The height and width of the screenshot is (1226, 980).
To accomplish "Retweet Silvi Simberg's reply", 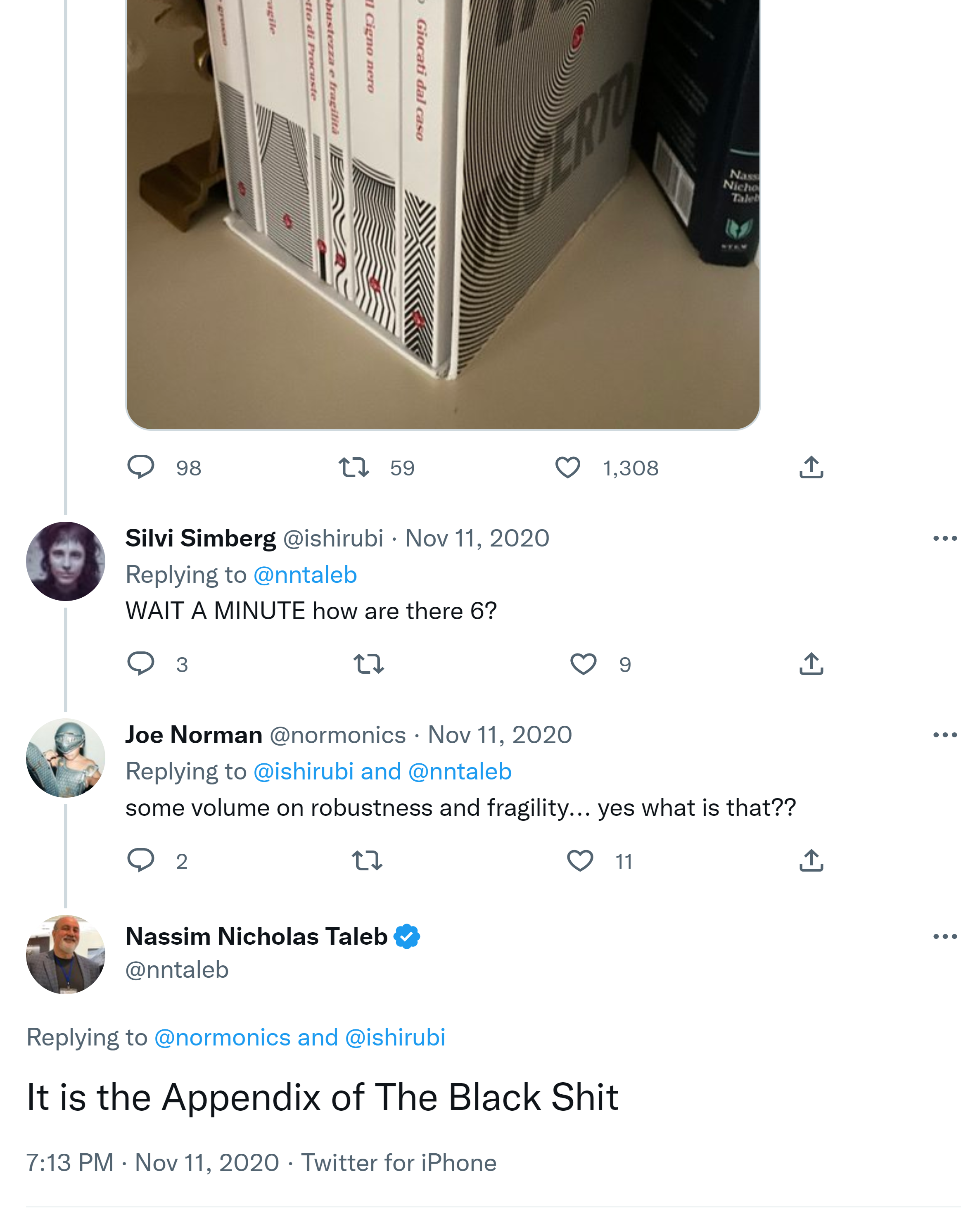I will pos(368,664).
